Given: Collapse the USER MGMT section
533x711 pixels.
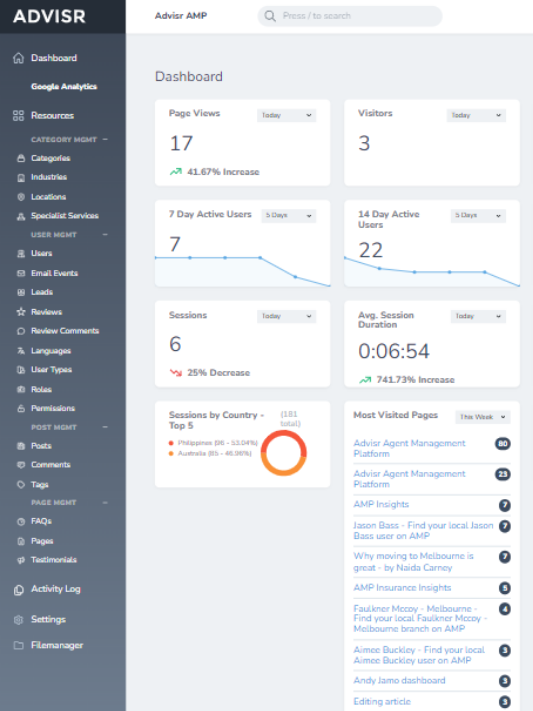Looking at the screenshot, I should [x=105, y=234].
